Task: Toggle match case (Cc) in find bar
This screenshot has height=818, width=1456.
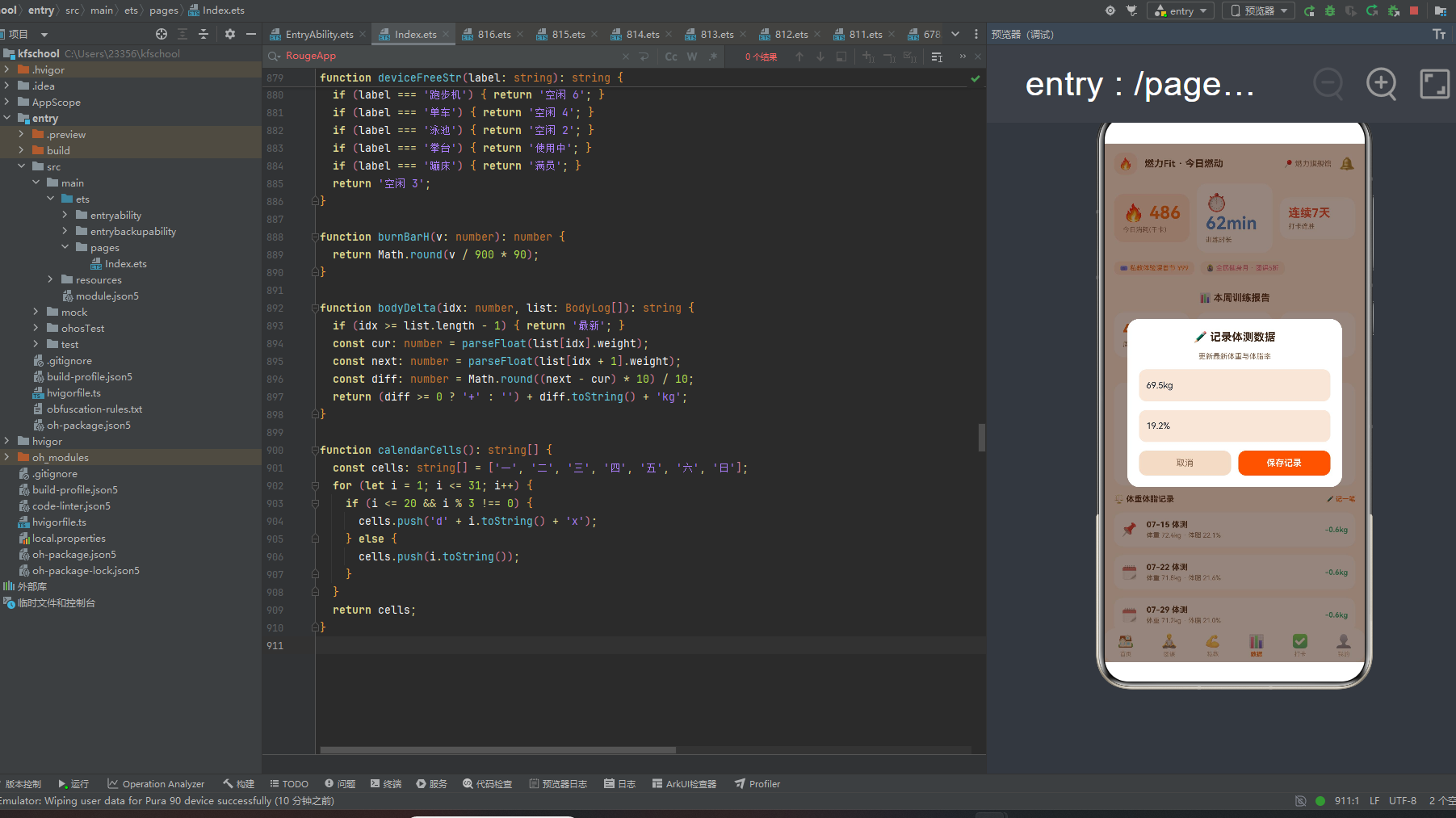Action: pyautogui.click(x=671, y=57)
